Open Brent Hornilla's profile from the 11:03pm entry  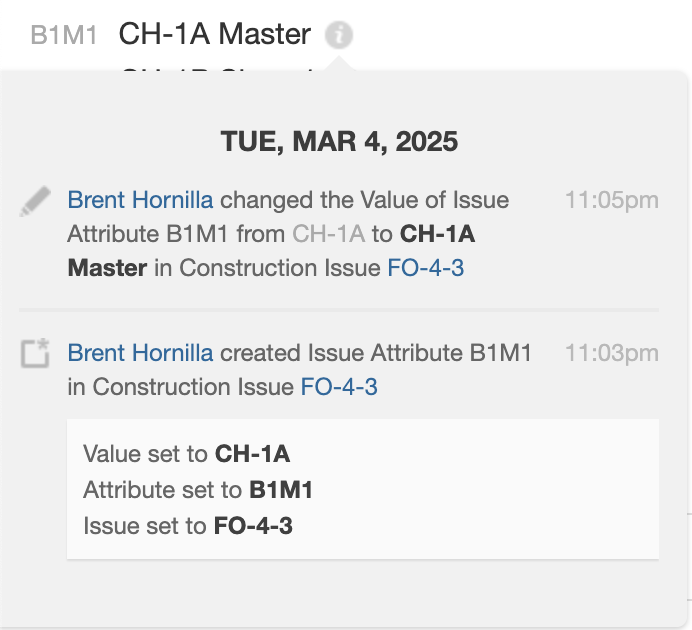tap(140, 353)
